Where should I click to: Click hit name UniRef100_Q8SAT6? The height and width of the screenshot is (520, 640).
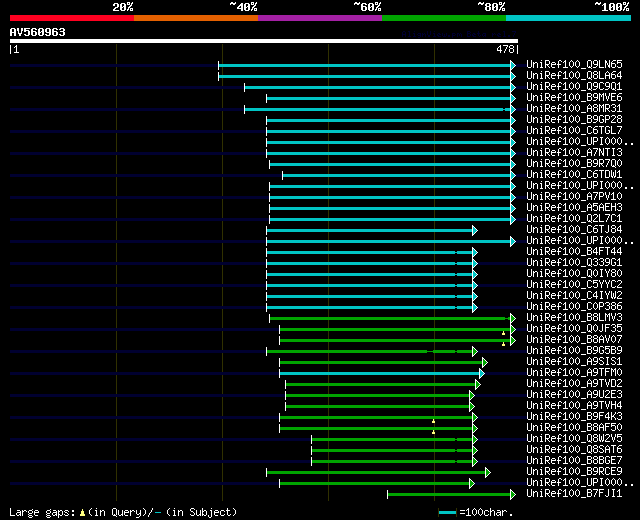coord(574,450)
